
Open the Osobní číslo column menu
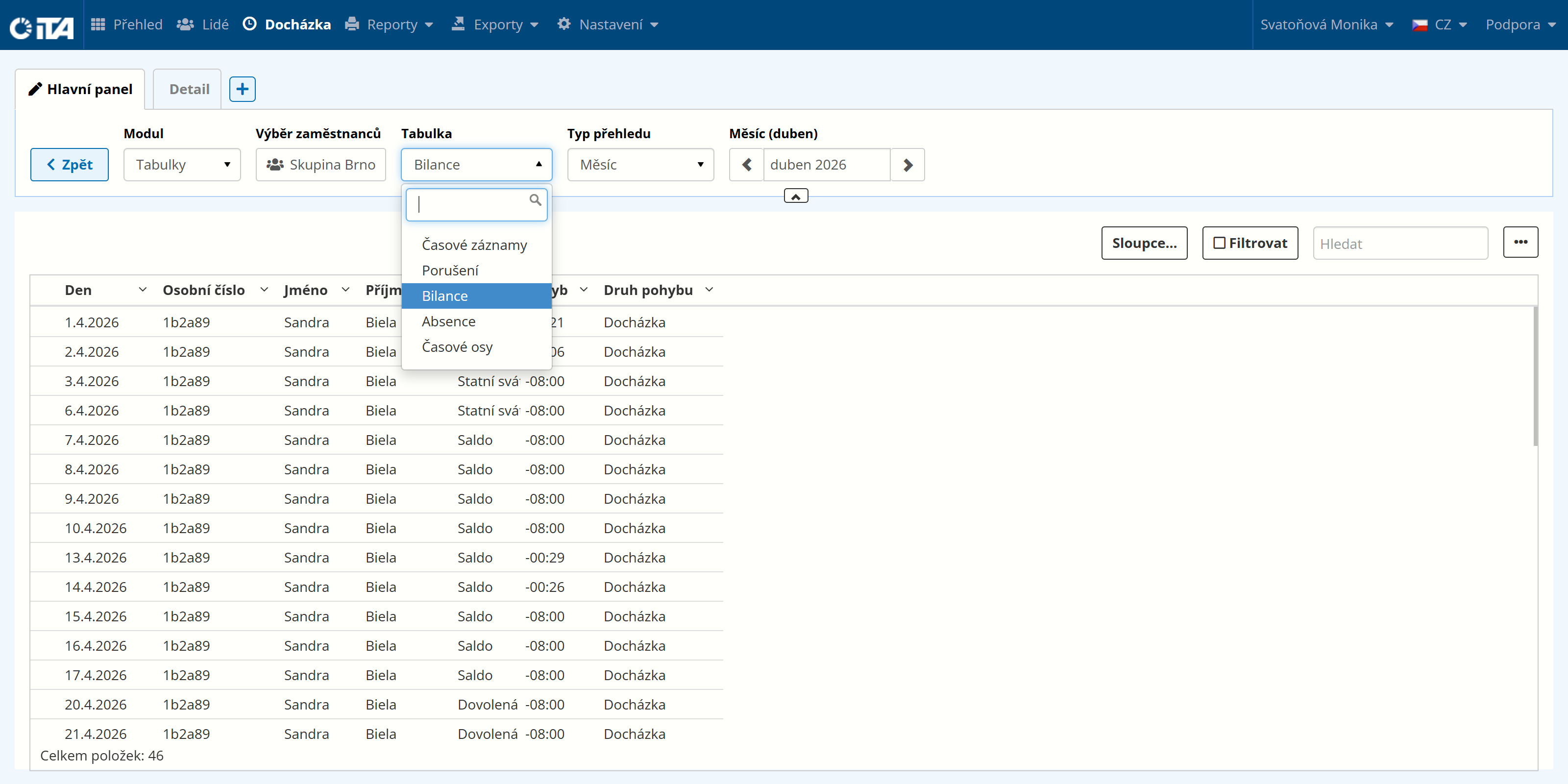click(264, 290)
